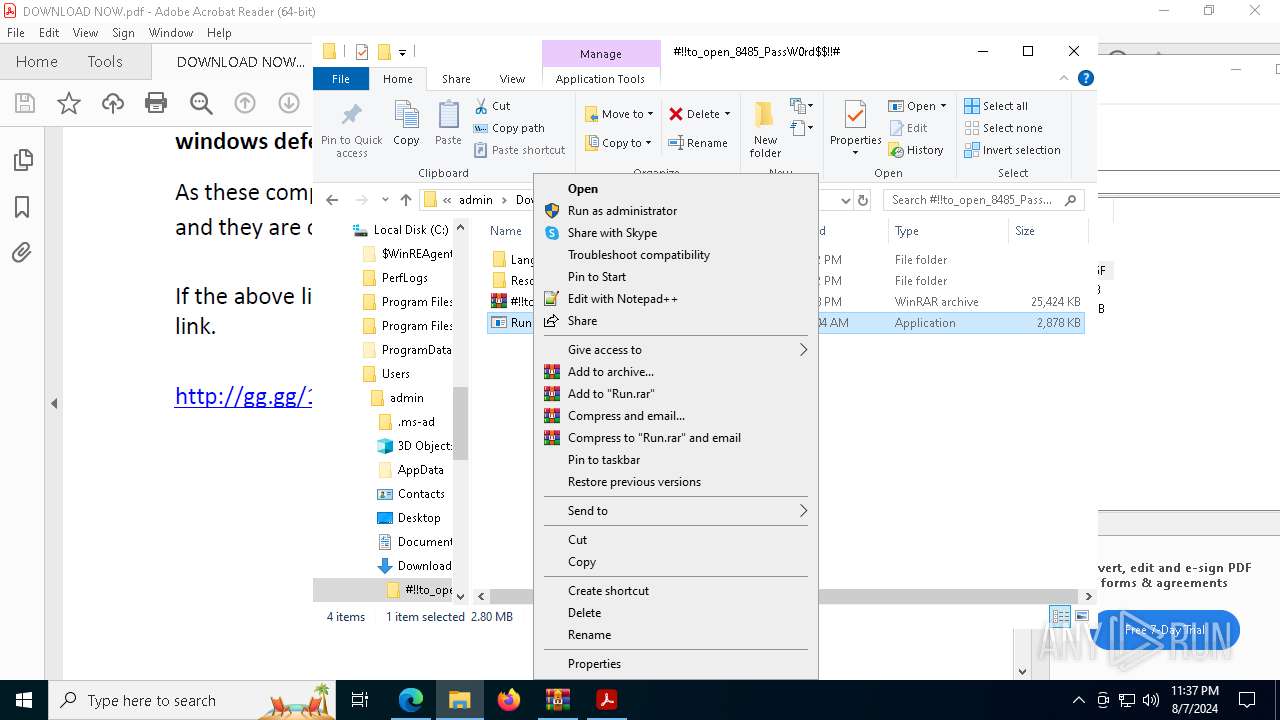Viewport: 1280px width, 720px height.
Task: Switch to the Share ribbon tab
Action: (x=456, y=79)
